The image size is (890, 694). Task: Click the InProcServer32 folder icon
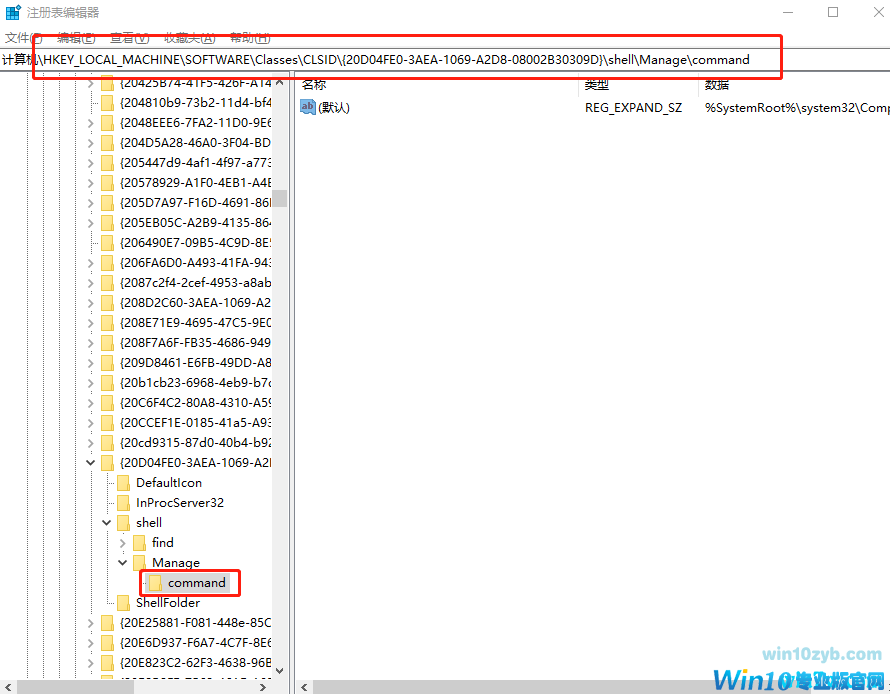click(x=123, y=503)
